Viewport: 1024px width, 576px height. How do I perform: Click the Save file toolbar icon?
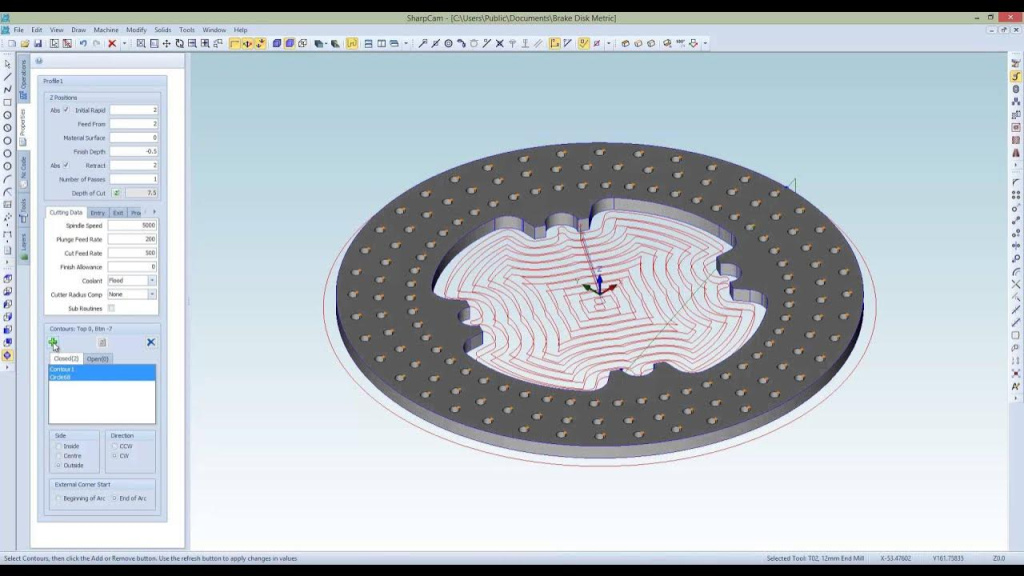point(38,44)
